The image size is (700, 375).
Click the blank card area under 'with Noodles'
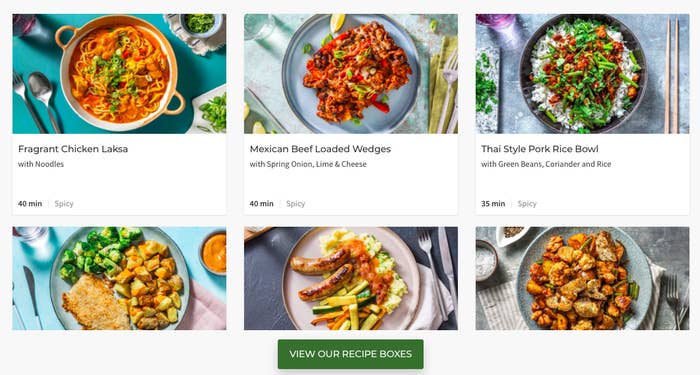119,184
